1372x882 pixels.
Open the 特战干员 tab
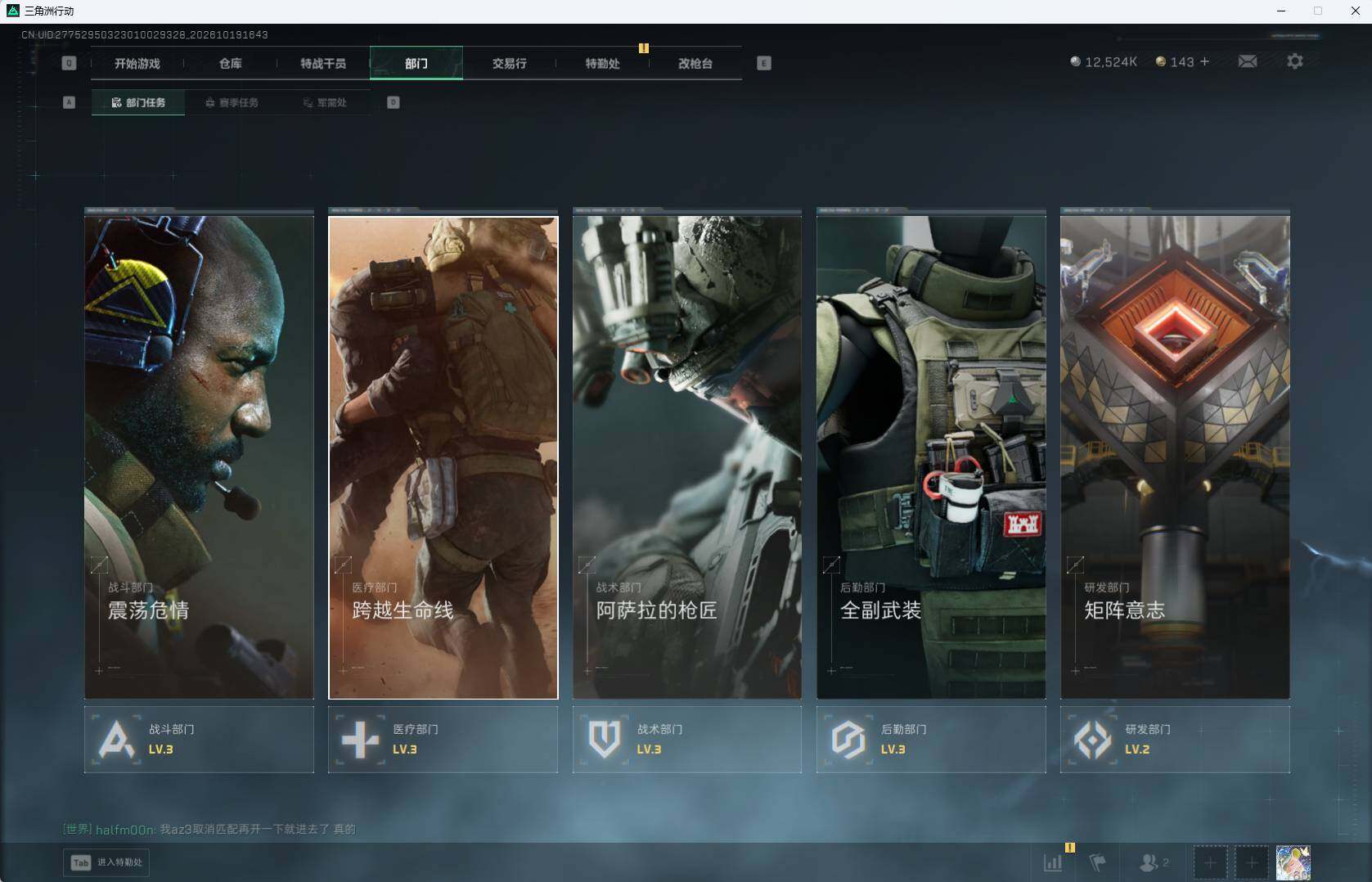coord(323,63)
